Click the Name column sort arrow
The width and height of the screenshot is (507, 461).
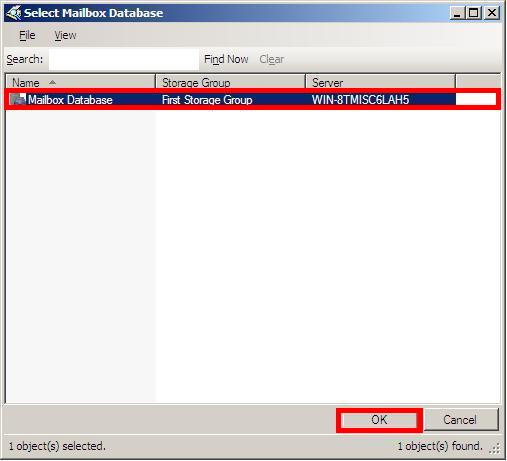point(52,82)
